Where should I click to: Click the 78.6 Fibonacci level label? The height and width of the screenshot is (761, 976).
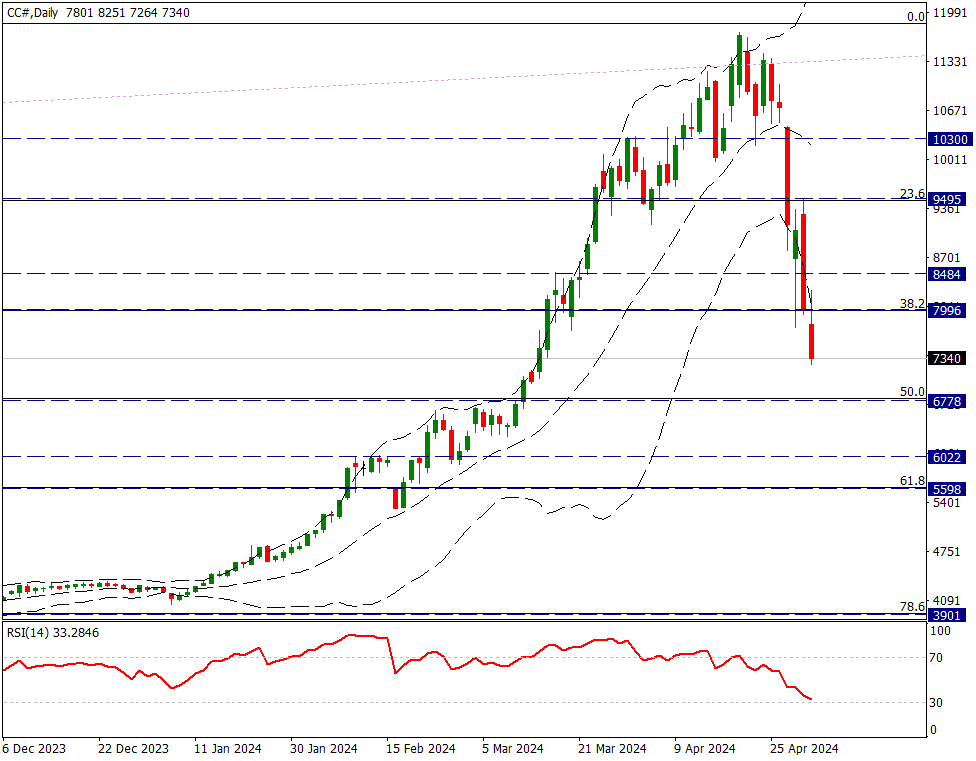tap(911, 607)
